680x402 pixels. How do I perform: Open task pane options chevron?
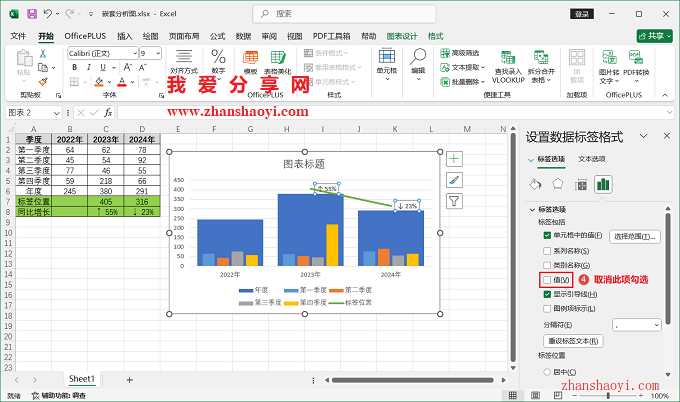point(644,136)
